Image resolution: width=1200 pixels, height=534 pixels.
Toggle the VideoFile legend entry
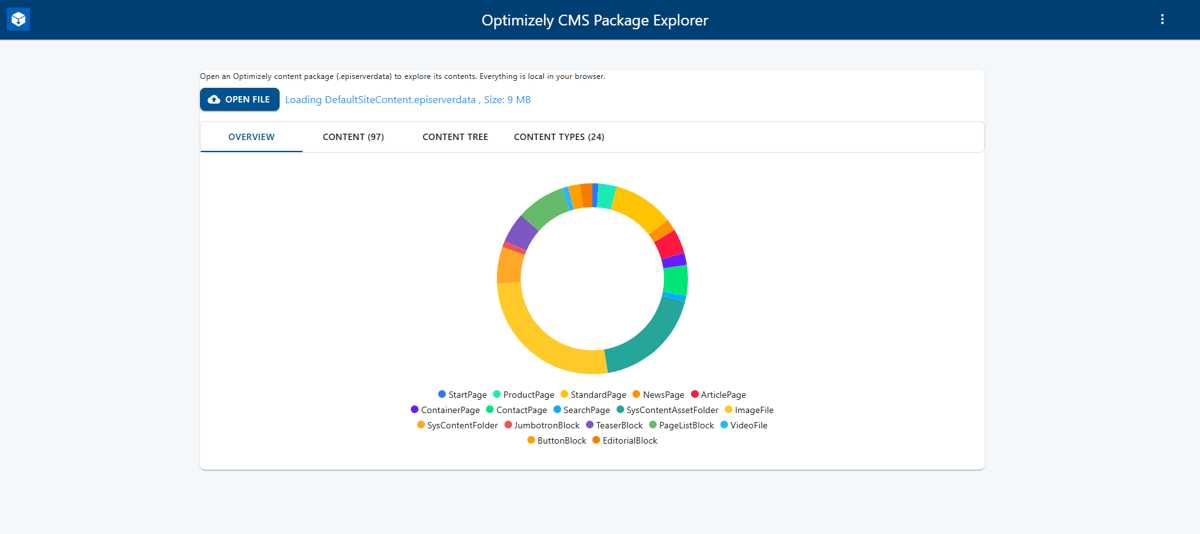744,425
